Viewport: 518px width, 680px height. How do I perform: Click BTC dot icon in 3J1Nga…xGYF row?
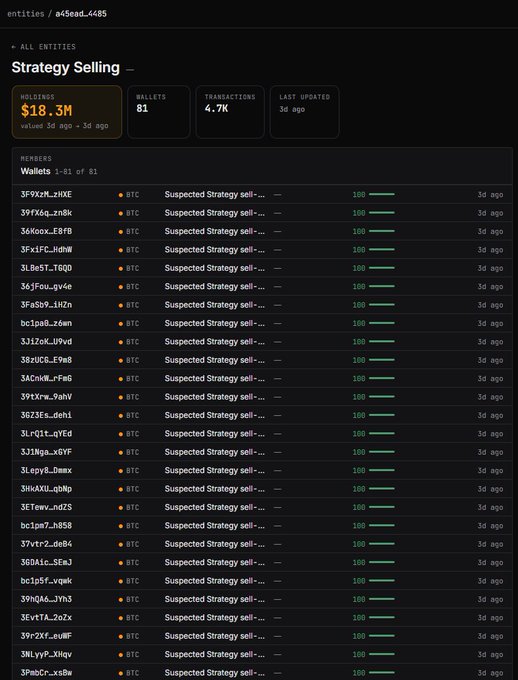click(121, 452)
